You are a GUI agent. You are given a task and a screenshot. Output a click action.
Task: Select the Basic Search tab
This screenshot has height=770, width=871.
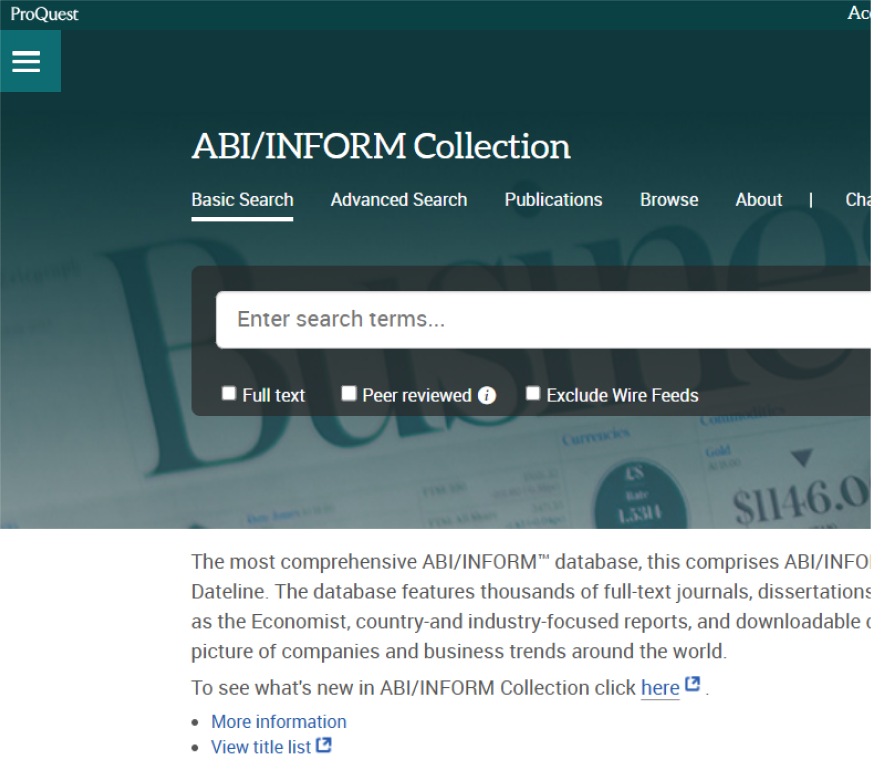tap(242, 200)
